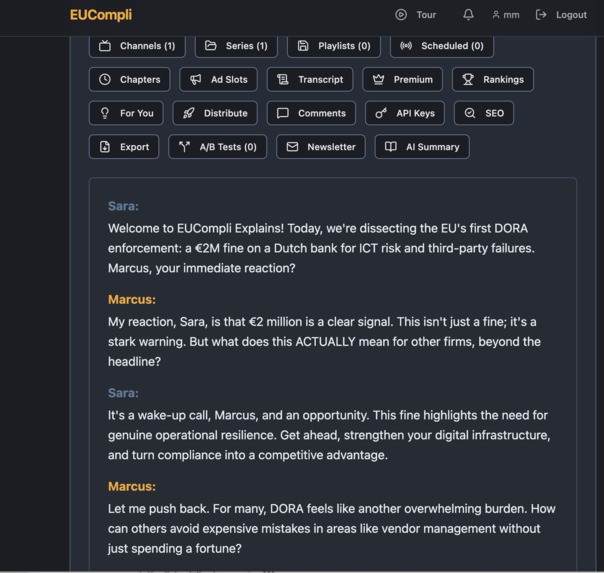The height and width of the screenshot is (573, 604).
Task: Click the envelope icon on Newsletter
Action: tap(292, 147)
